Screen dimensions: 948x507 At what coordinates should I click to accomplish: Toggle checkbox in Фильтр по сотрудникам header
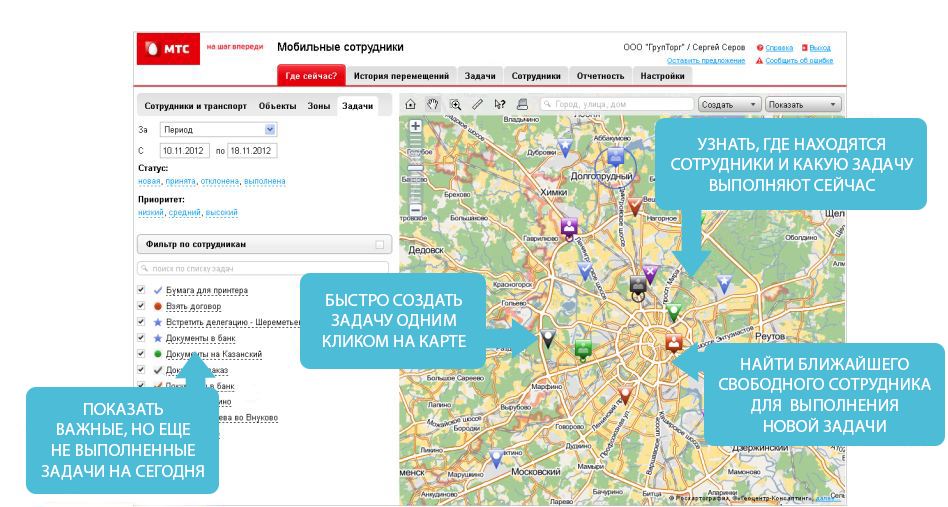[x=380, y=245]
